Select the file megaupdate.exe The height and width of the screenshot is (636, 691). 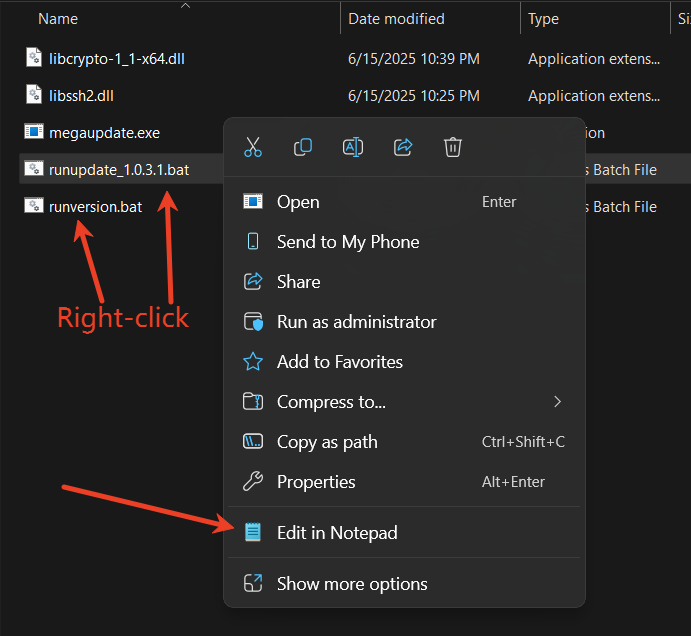[104, 133]
